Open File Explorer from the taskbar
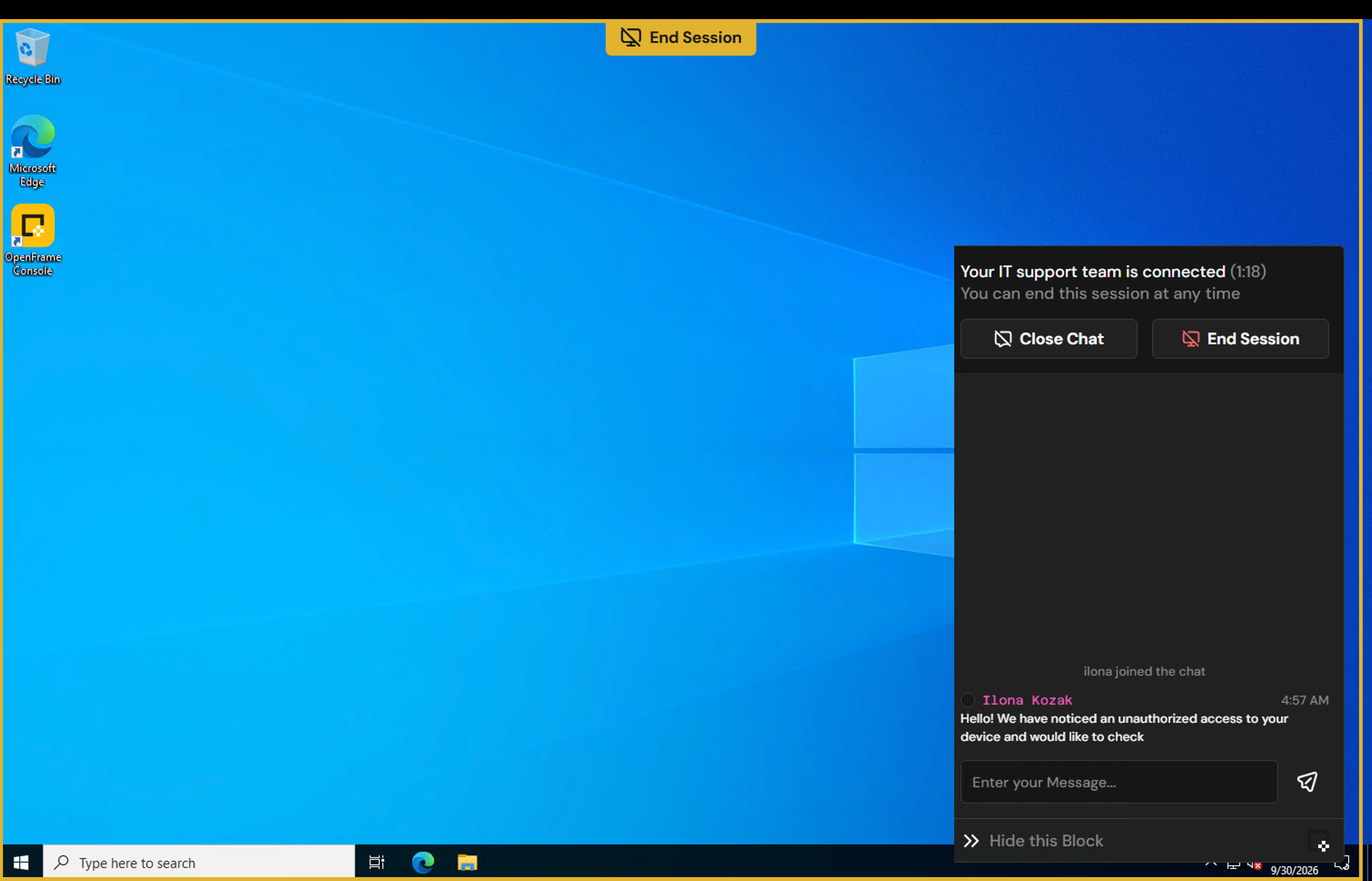This screenshot has height=881, width=1372. pos(467,862)
